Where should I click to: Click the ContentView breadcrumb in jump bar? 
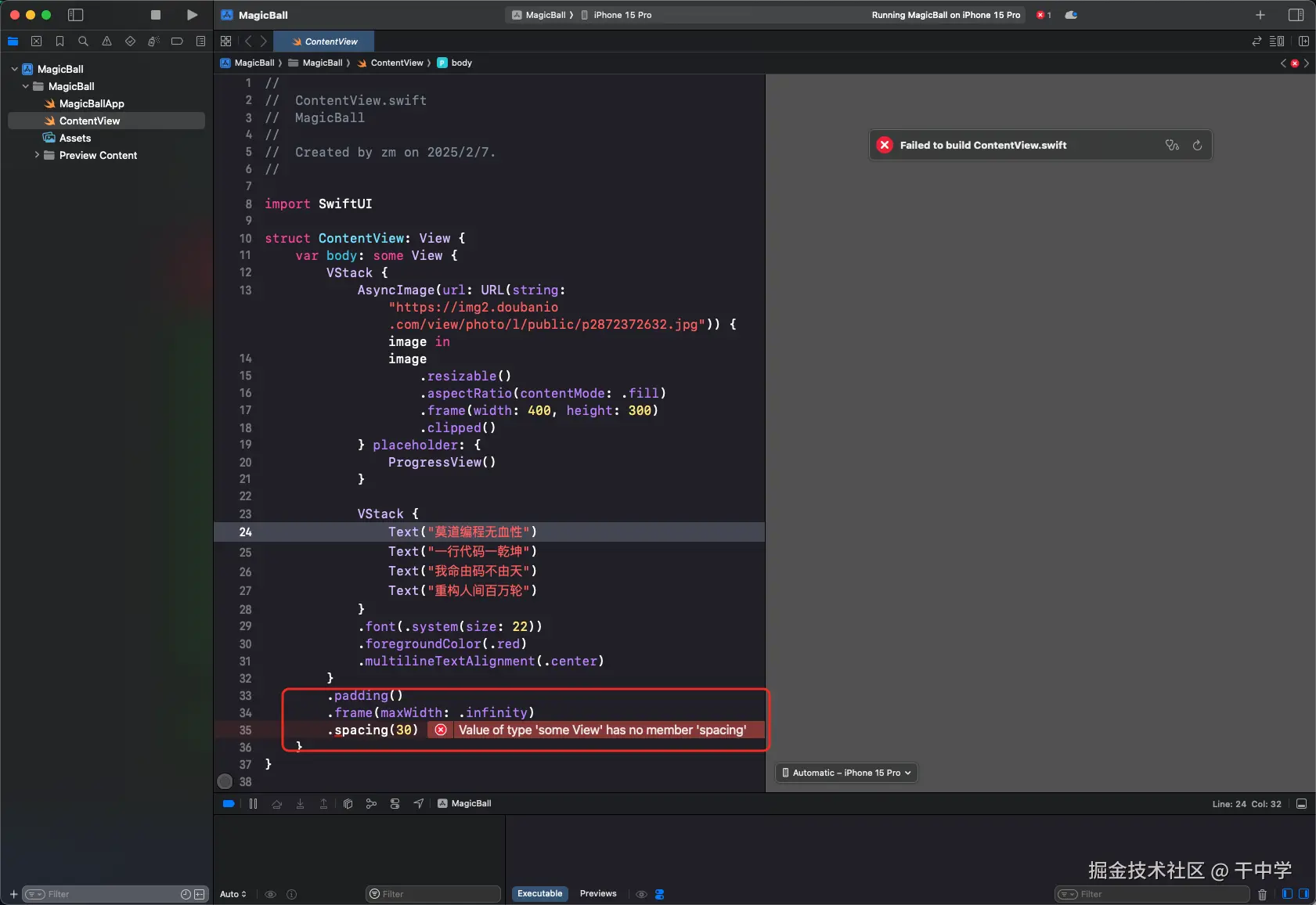click(391, 63)
